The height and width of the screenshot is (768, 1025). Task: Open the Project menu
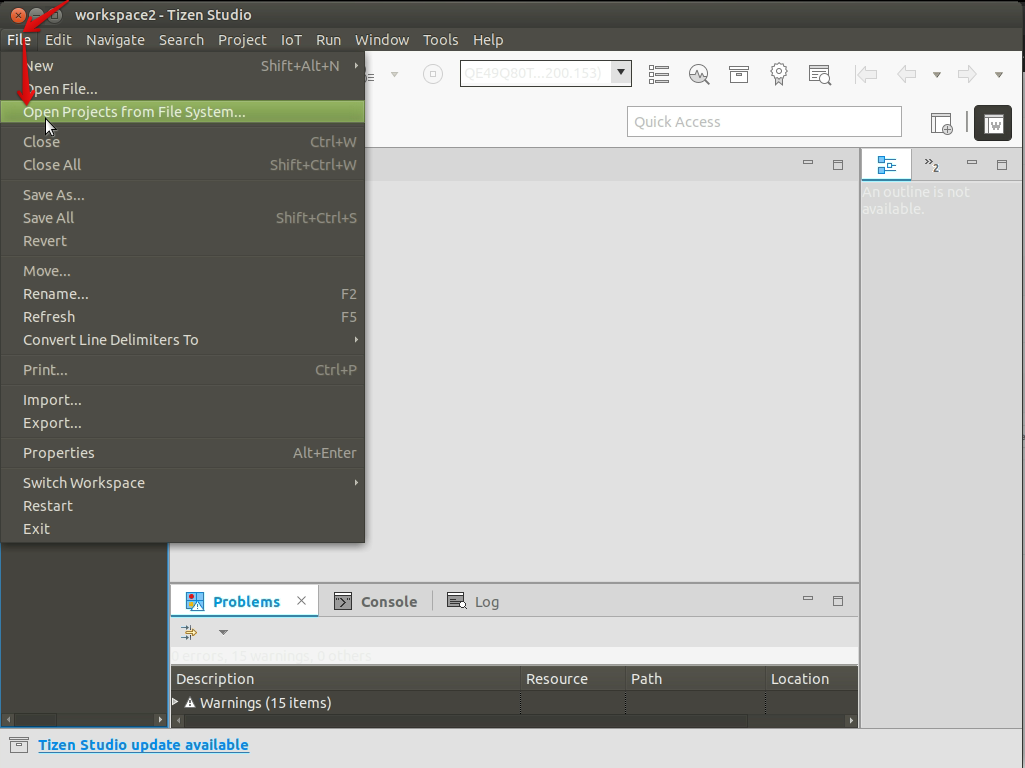tap(242, 40)
